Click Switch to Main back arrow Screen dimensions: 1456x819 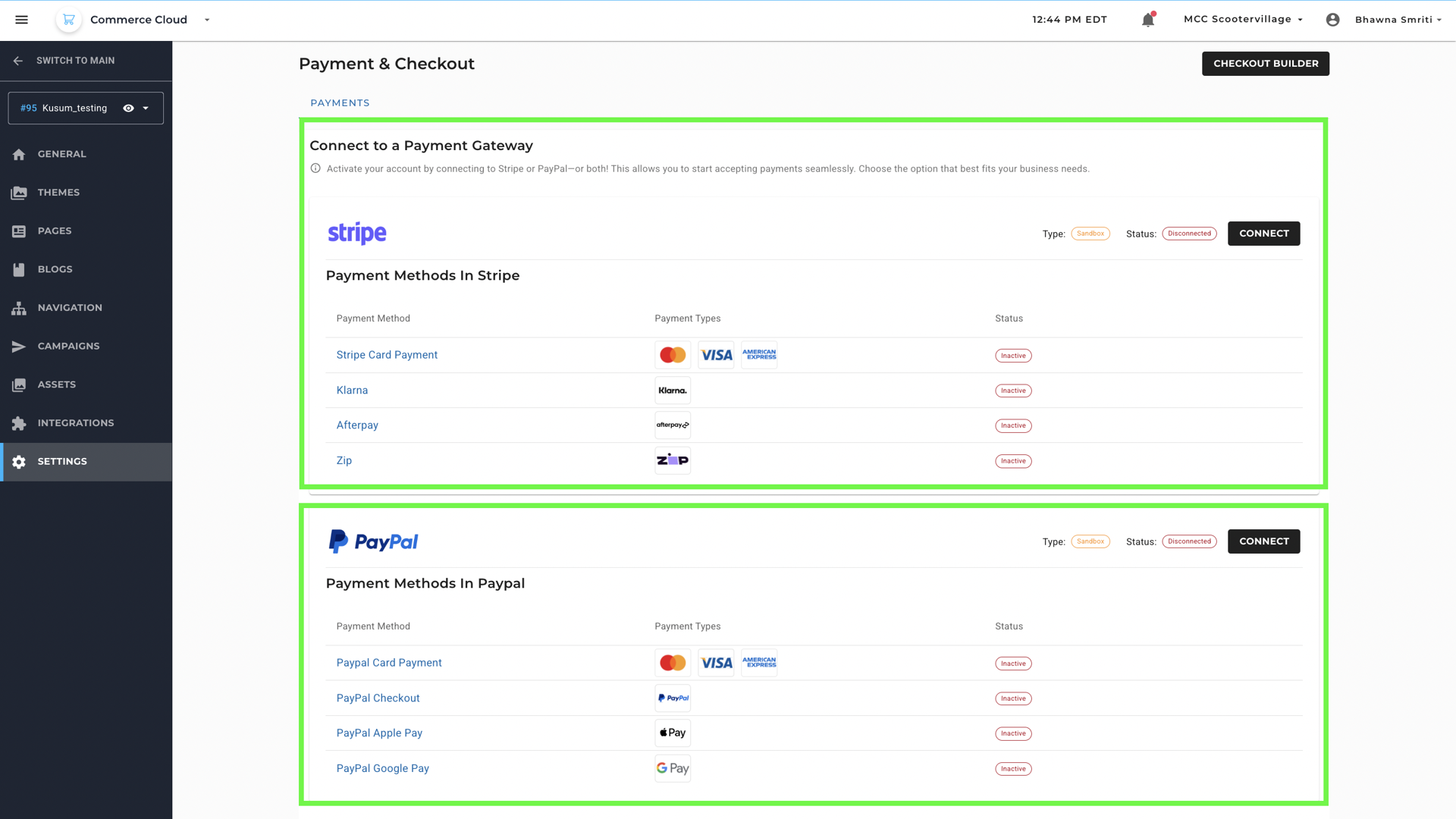point(18,61)
